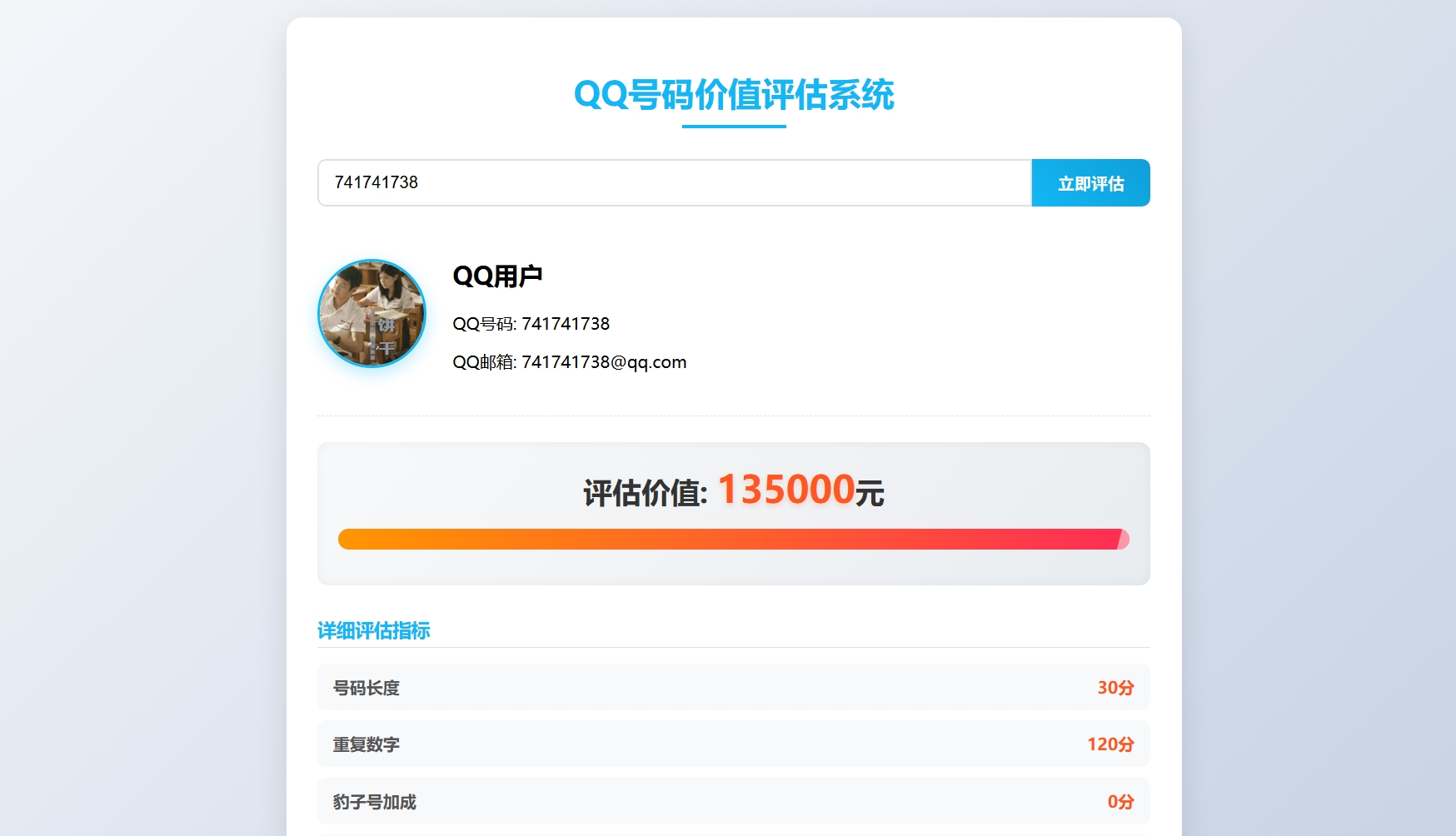The width and height of the screenshot is (1456, 836).
Task: Click the estimated value 135000元
Action: 800,490
